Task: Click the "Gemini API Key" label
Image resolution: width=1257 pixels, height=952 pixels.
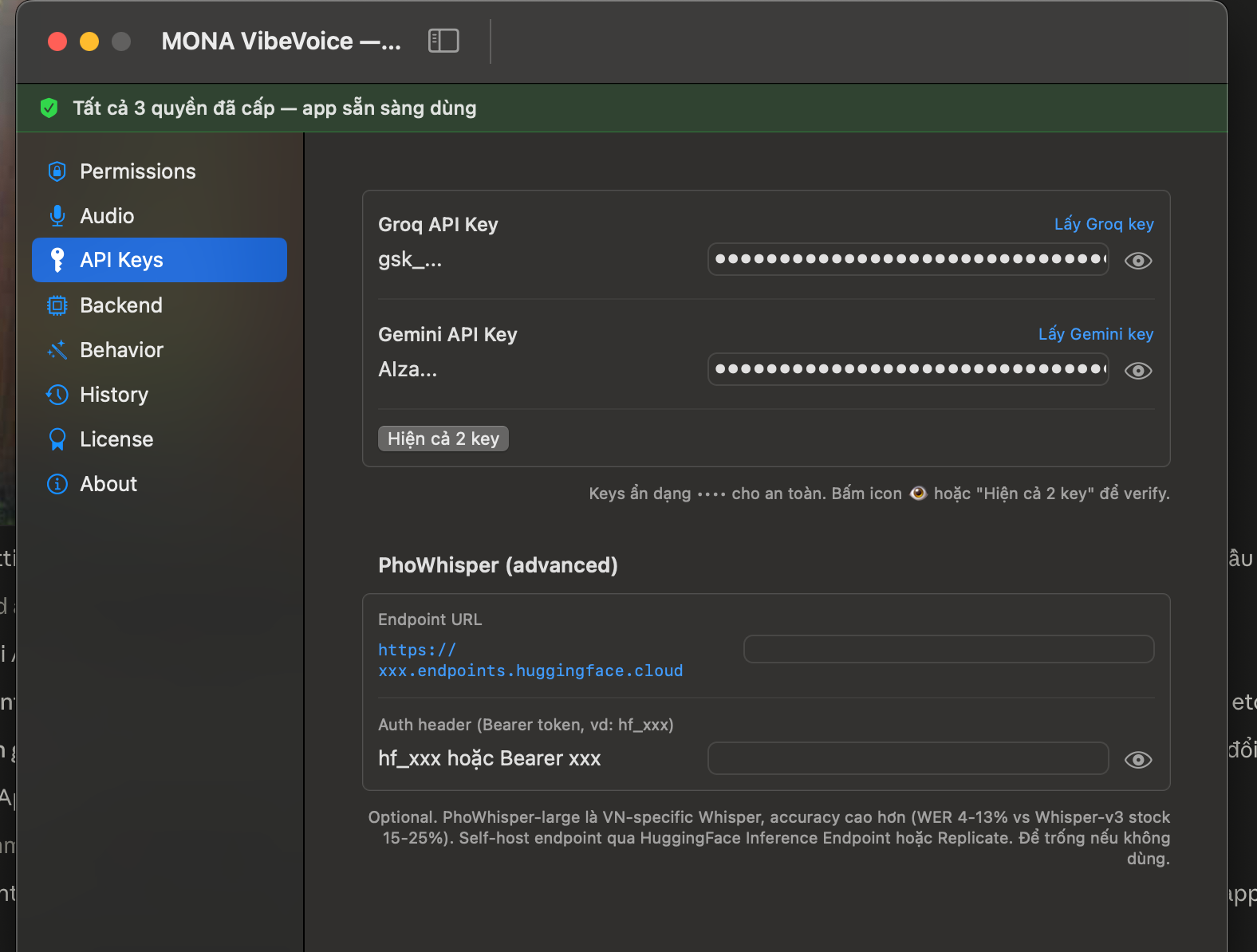Action: coord(447,335)
